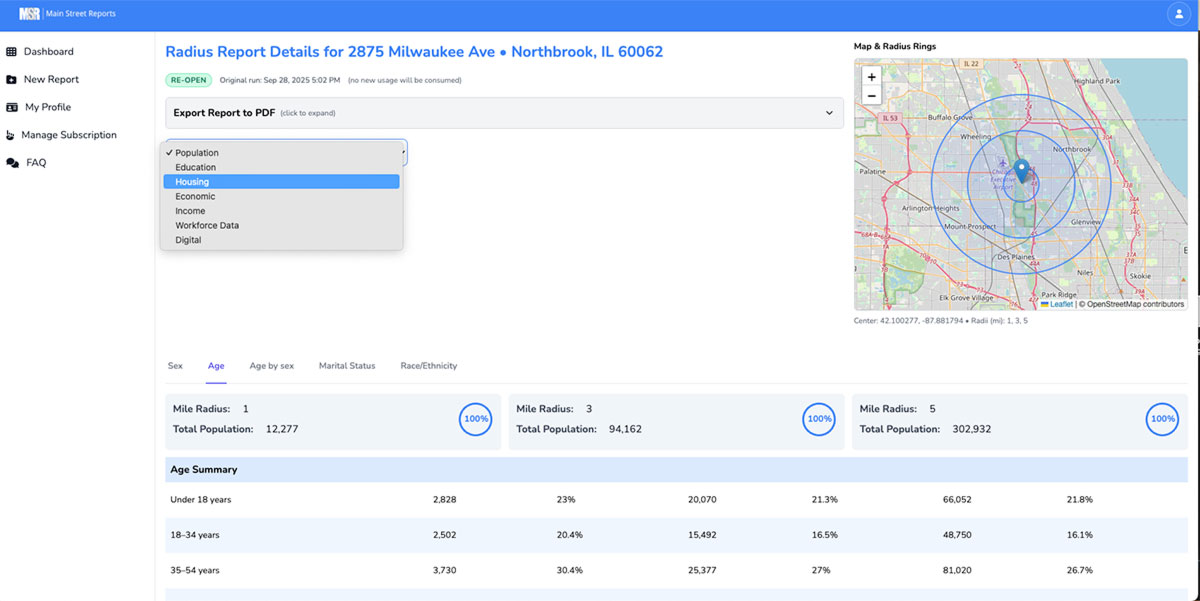Click the New Report folder icon
Screen dimensions: 1200x601
tap(12, 79)
